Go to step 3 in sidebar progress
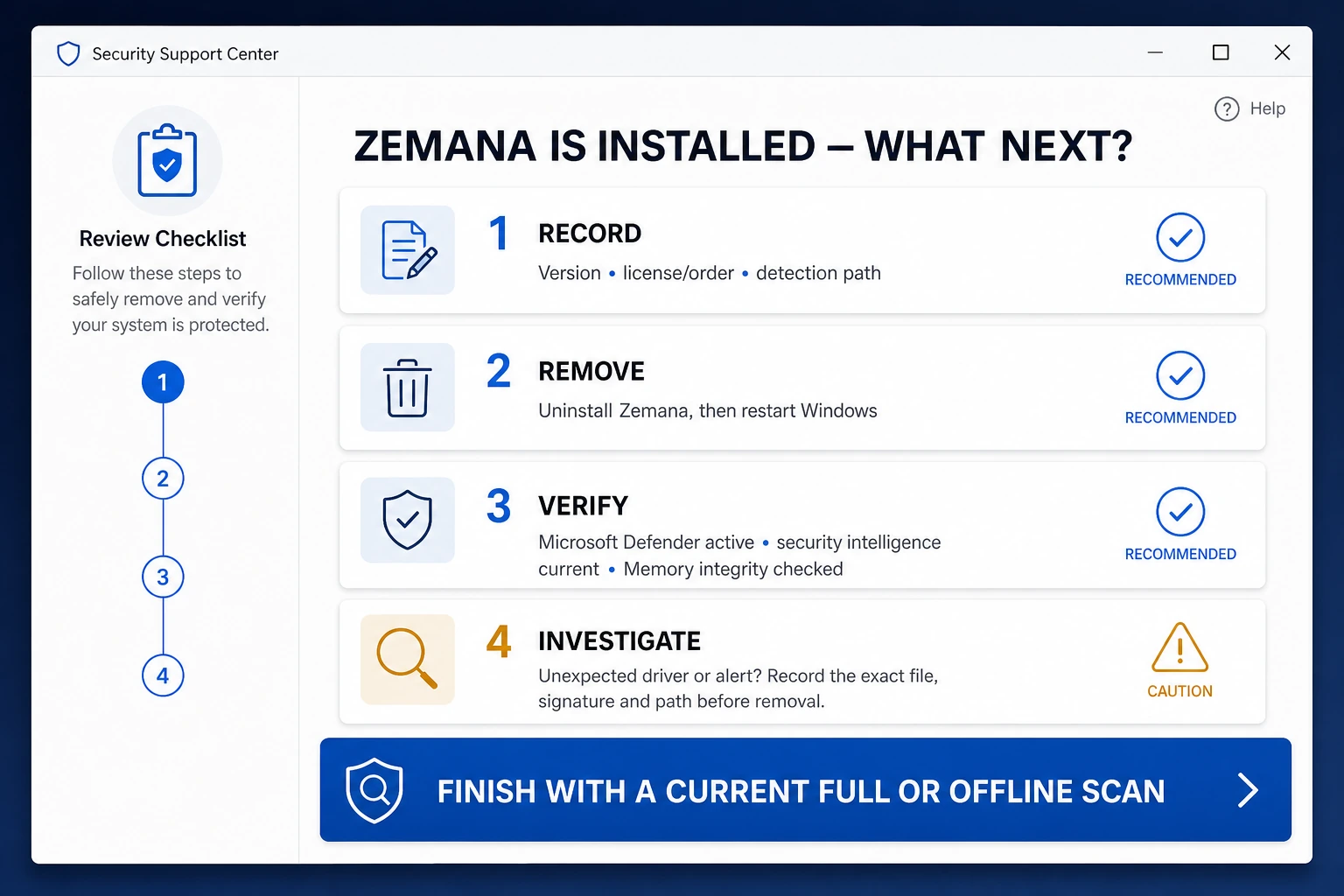The width and height of the screenshot is (1344, 896). (163, 577)
